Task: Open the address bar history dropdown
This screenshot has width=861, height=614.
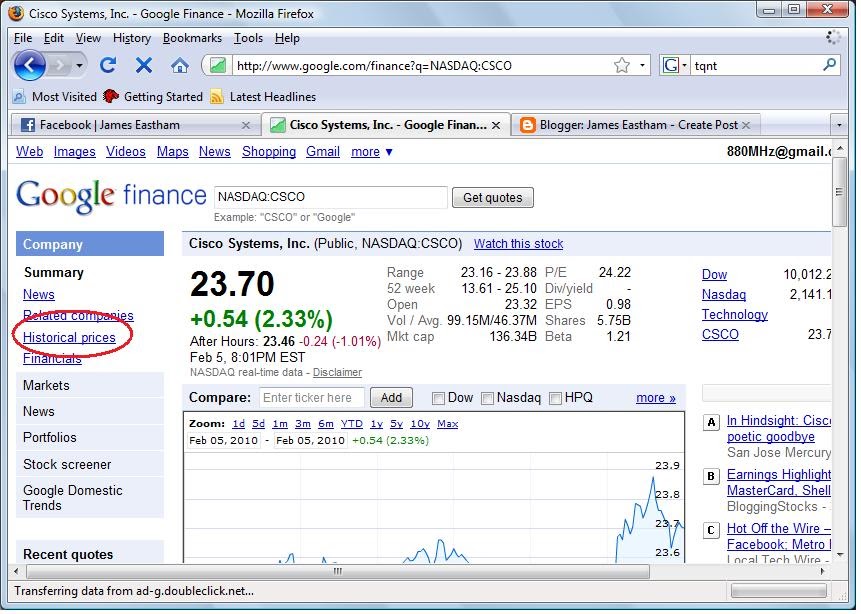Action: [642, 65]
